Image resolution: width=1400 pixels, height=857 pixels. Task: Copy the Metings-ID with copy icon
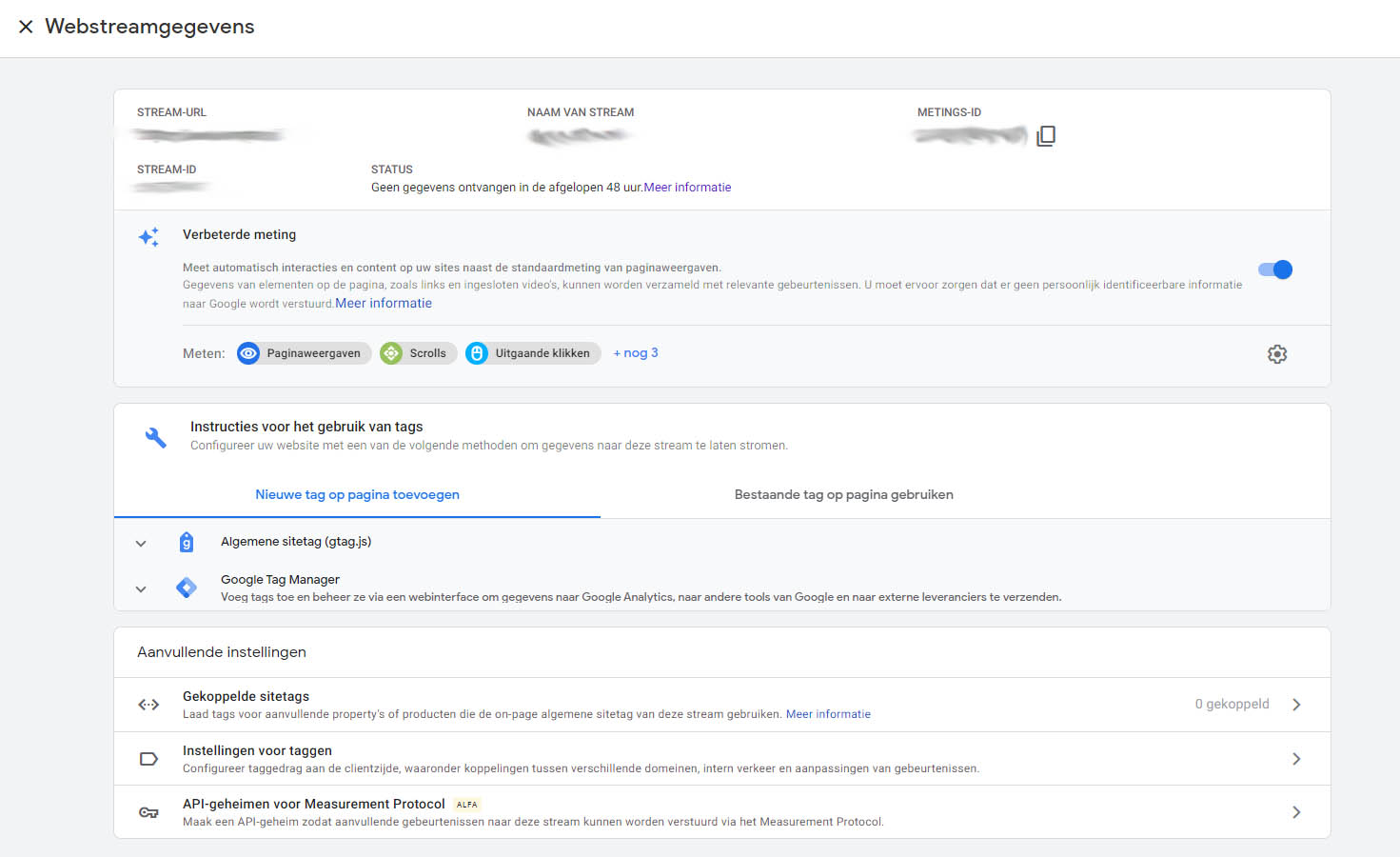[x=1046, y=136]
